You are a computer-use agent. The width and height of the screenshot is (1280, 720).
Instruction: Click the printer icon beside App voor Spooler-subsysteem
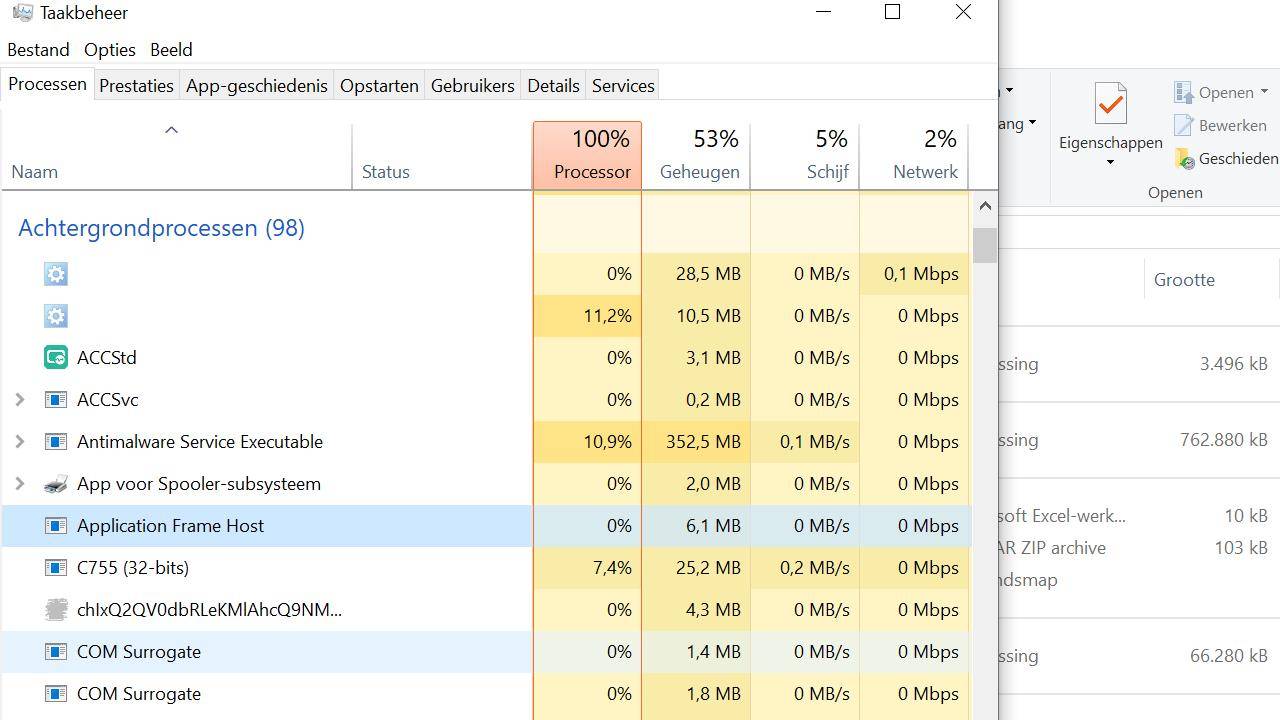[x=55, y=483]
